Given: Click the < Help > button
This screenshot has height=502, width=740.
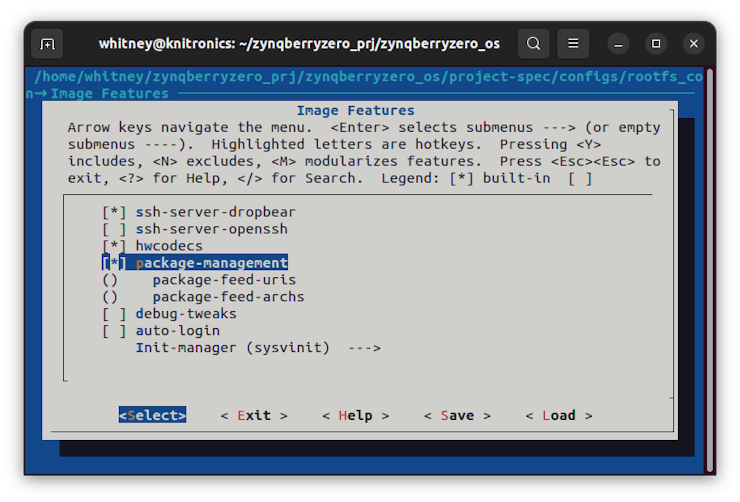Looking at the screenshot, I should 356,415.
